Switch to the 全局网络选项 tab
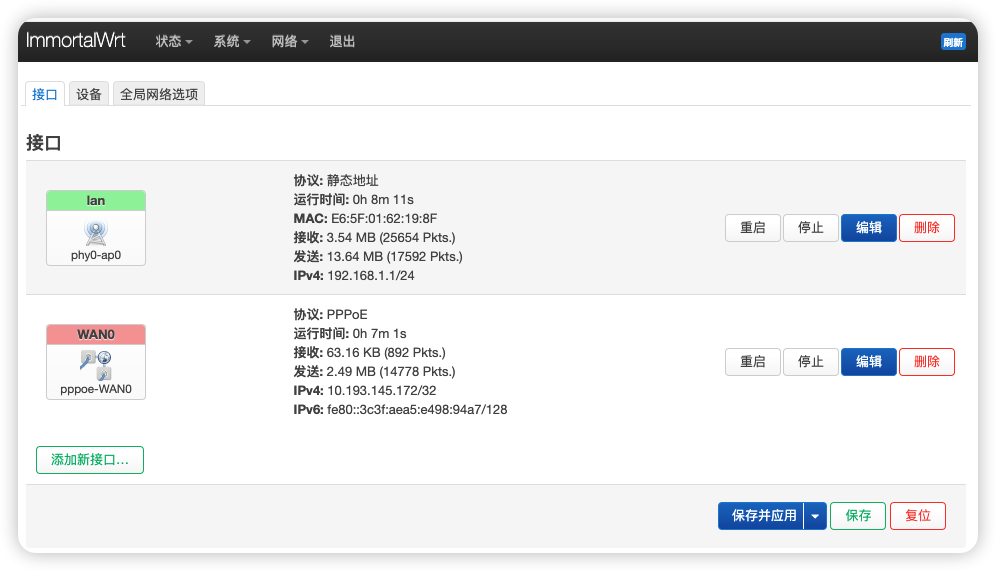 coord(159,95)
